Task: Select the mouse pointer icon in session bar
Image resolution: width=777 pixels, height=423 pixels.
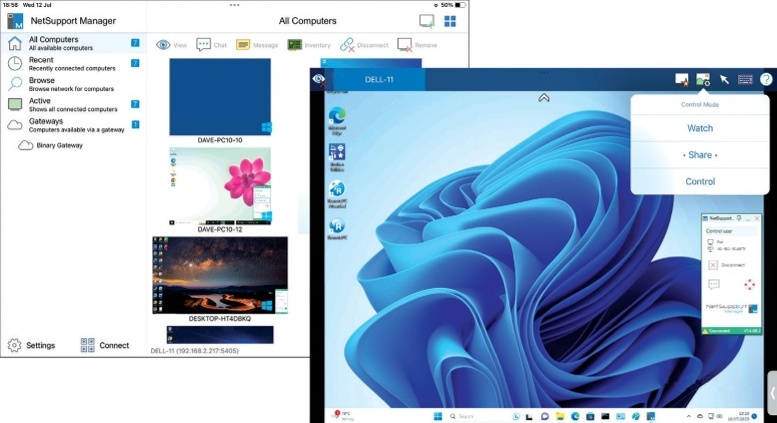Action: 724,79
